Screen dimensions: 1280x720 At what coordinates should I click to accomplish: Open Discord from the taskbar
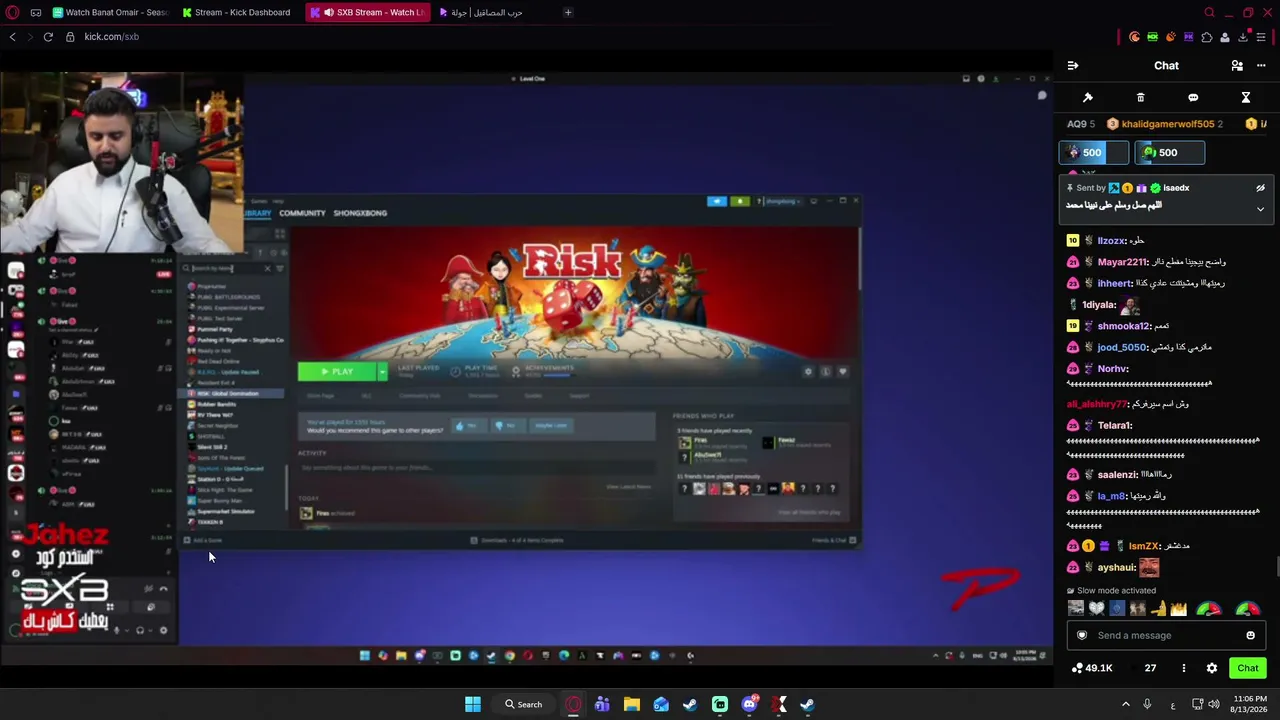pos(750,704)
